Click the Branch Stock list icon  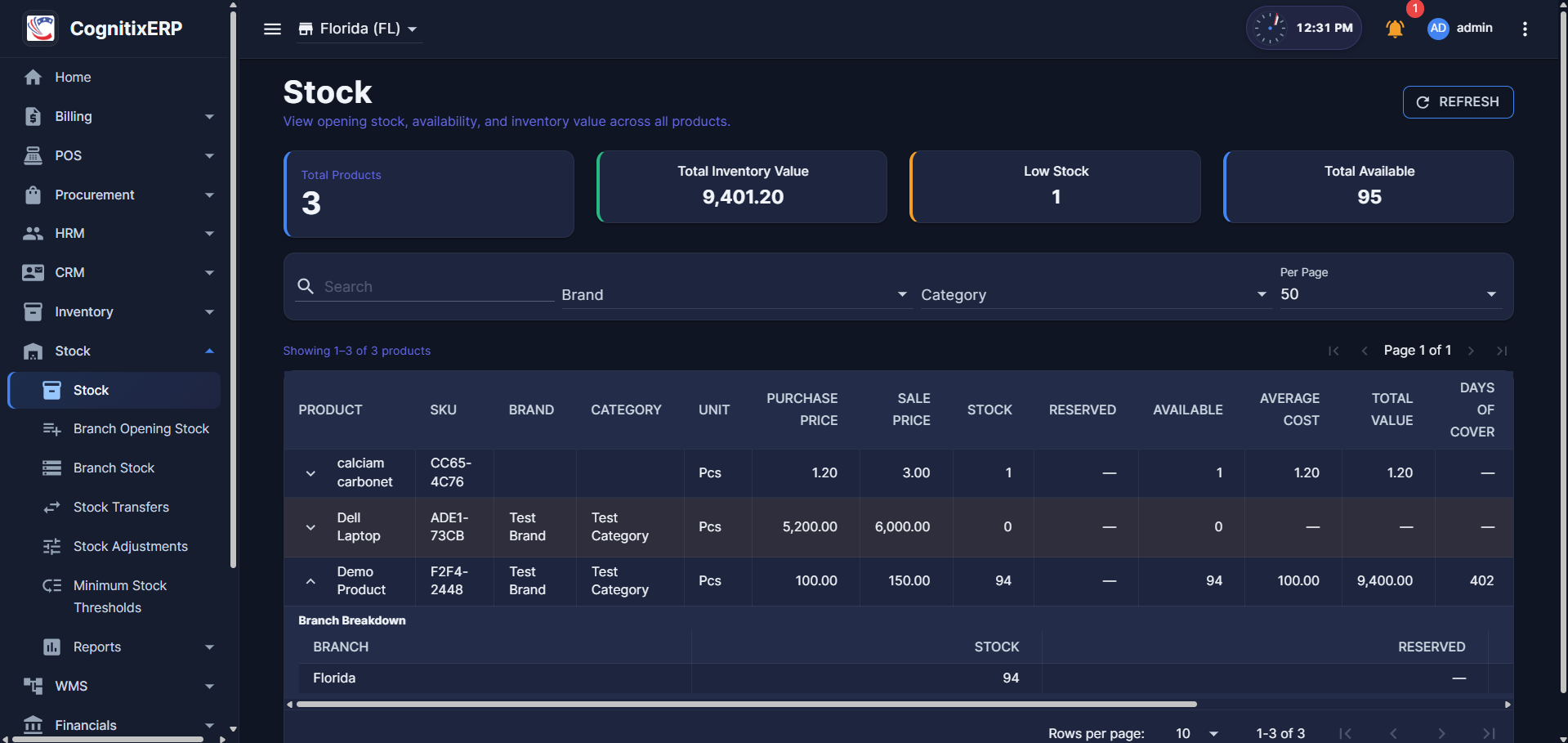click(51, 468)
